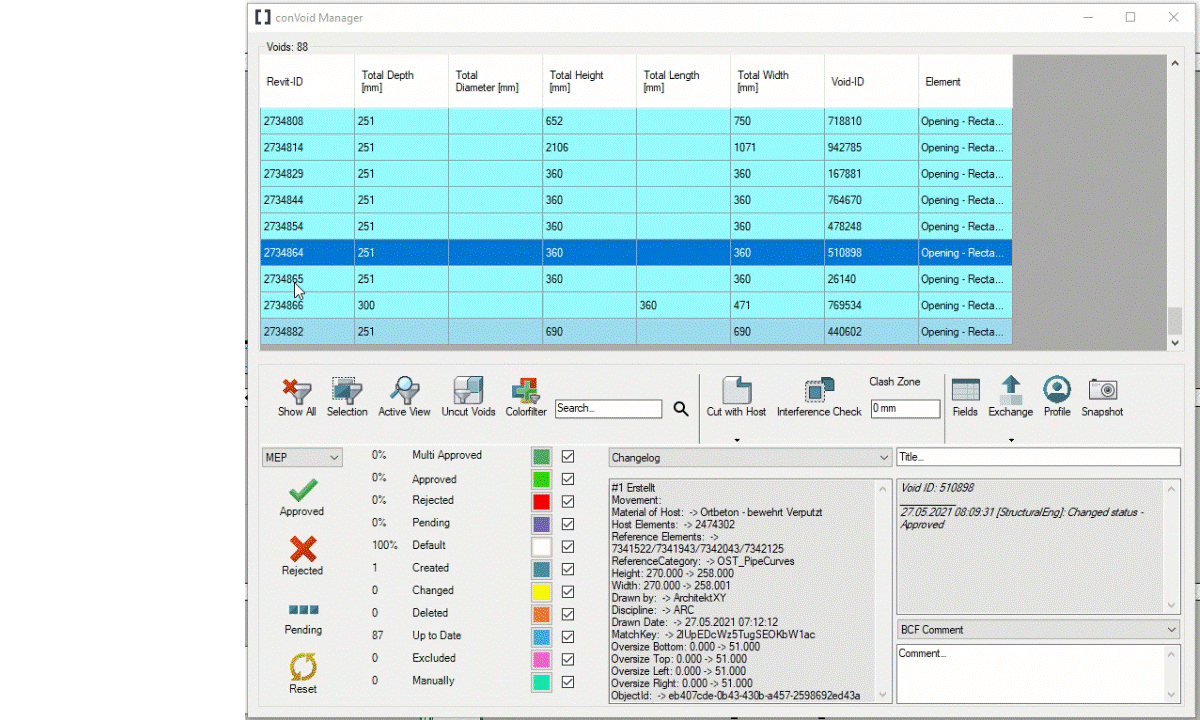Sort by the Element column header
Screen dimensions: 1200x720
pos(965,81)
